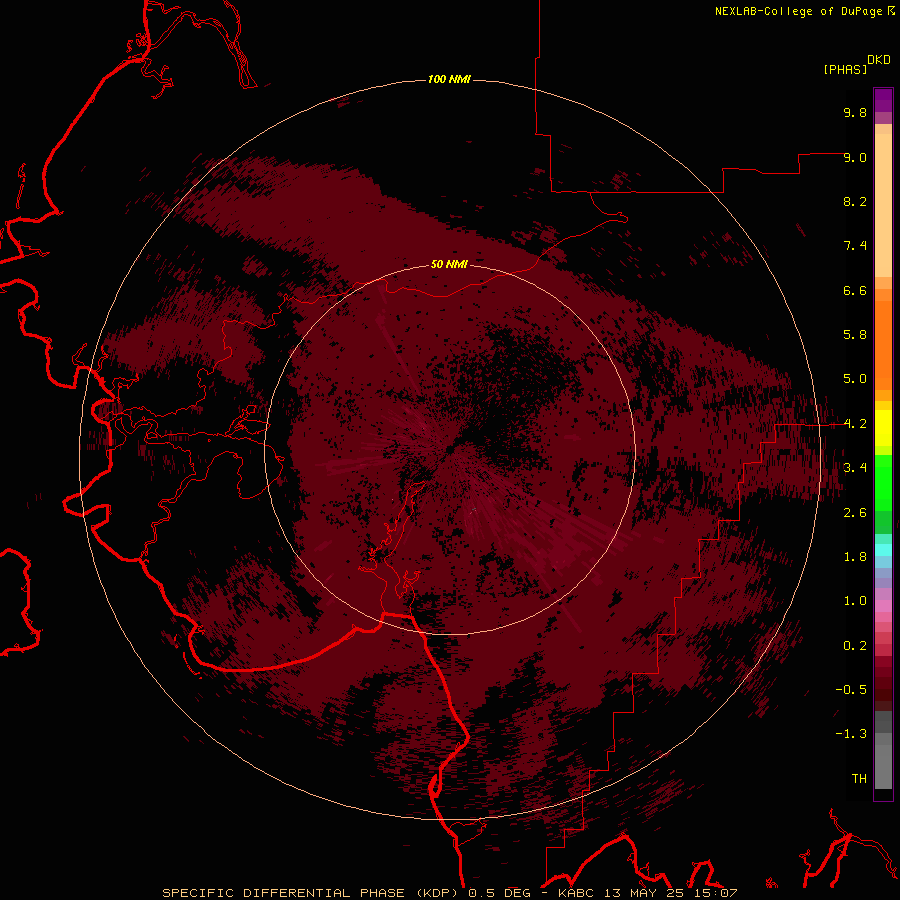Click the 6.6 colorbar value label

(855, 290)
